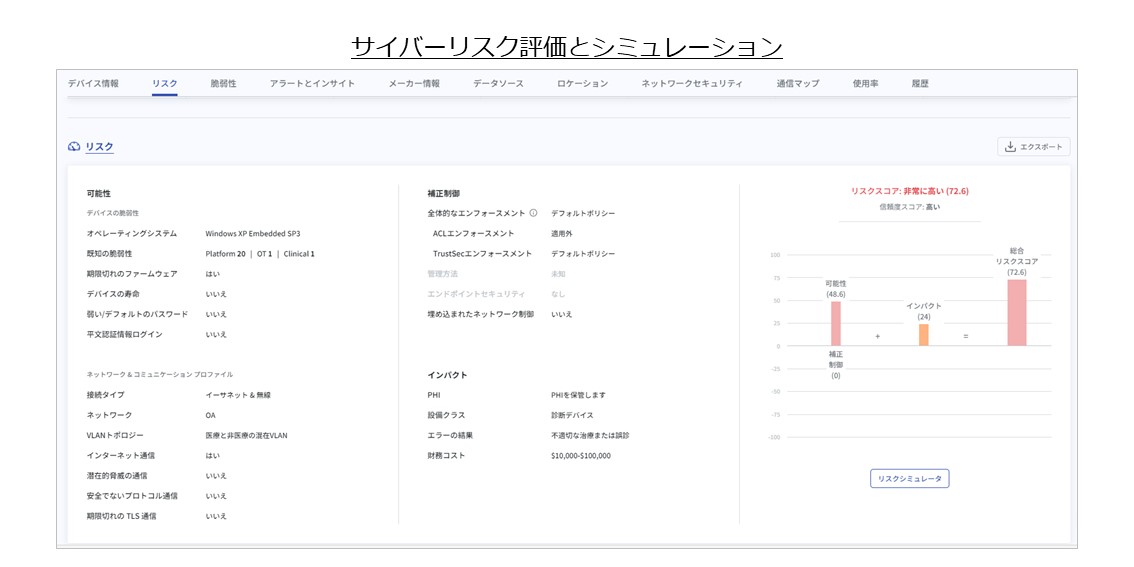This screenshot has height=567, width=1134.
Task: Click the エクスポート export button
Action: tap(1033, 147)
